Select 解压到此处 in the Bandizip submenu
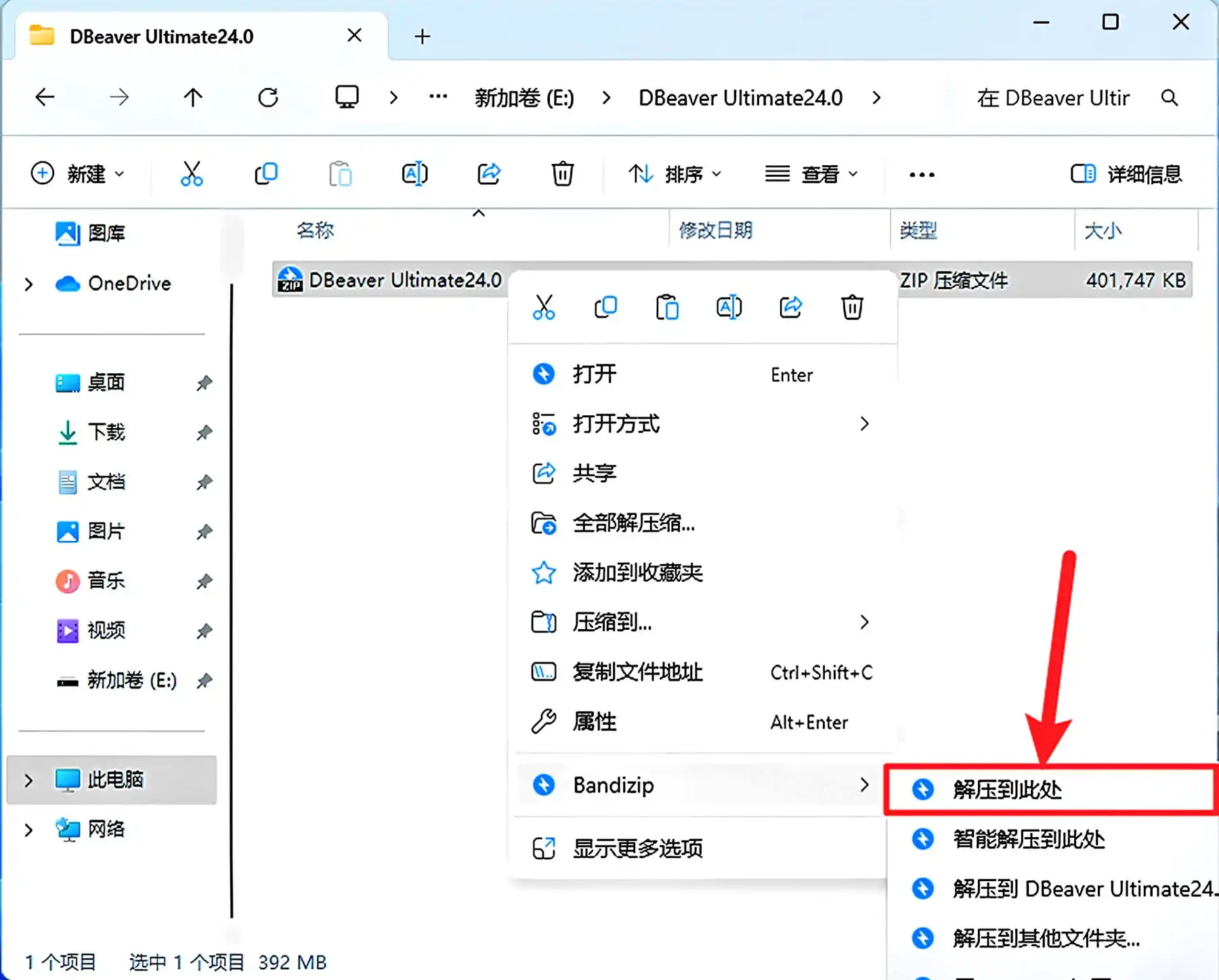 click(x=1052, y=789)
